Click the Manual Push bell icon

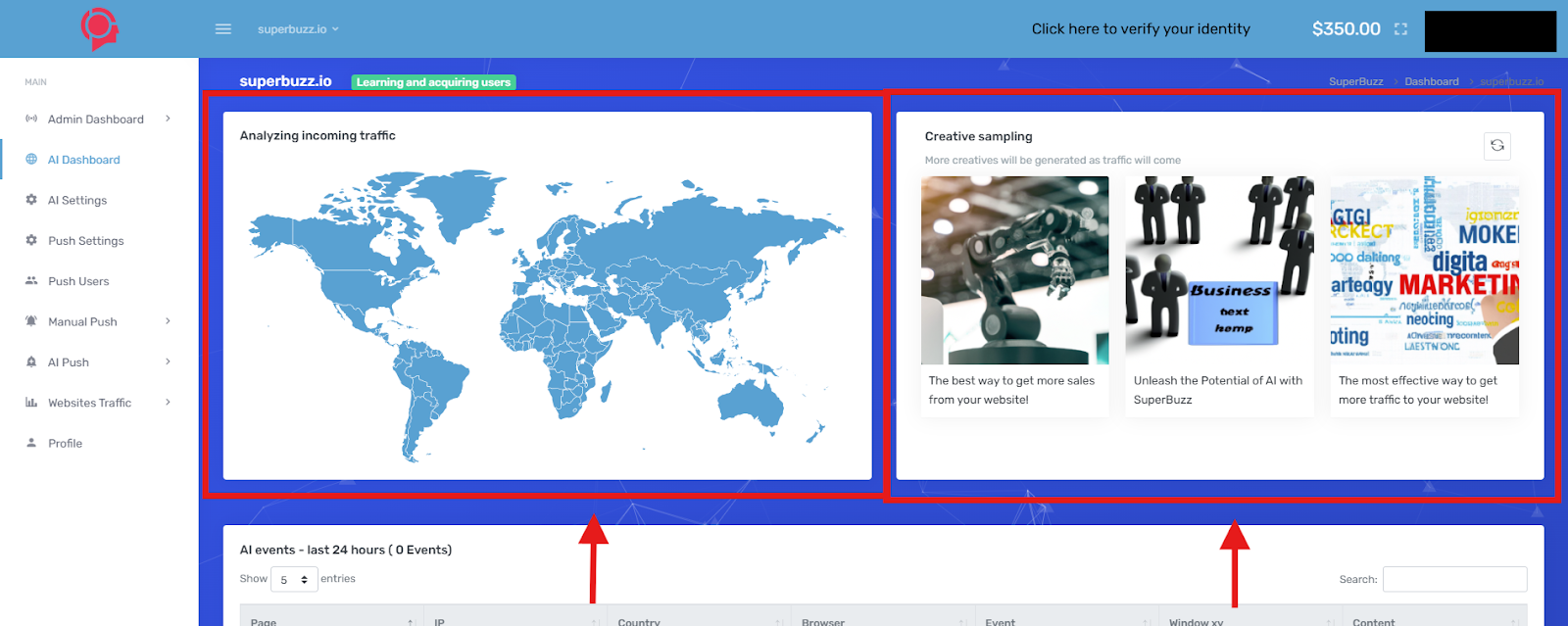[31, 320]
